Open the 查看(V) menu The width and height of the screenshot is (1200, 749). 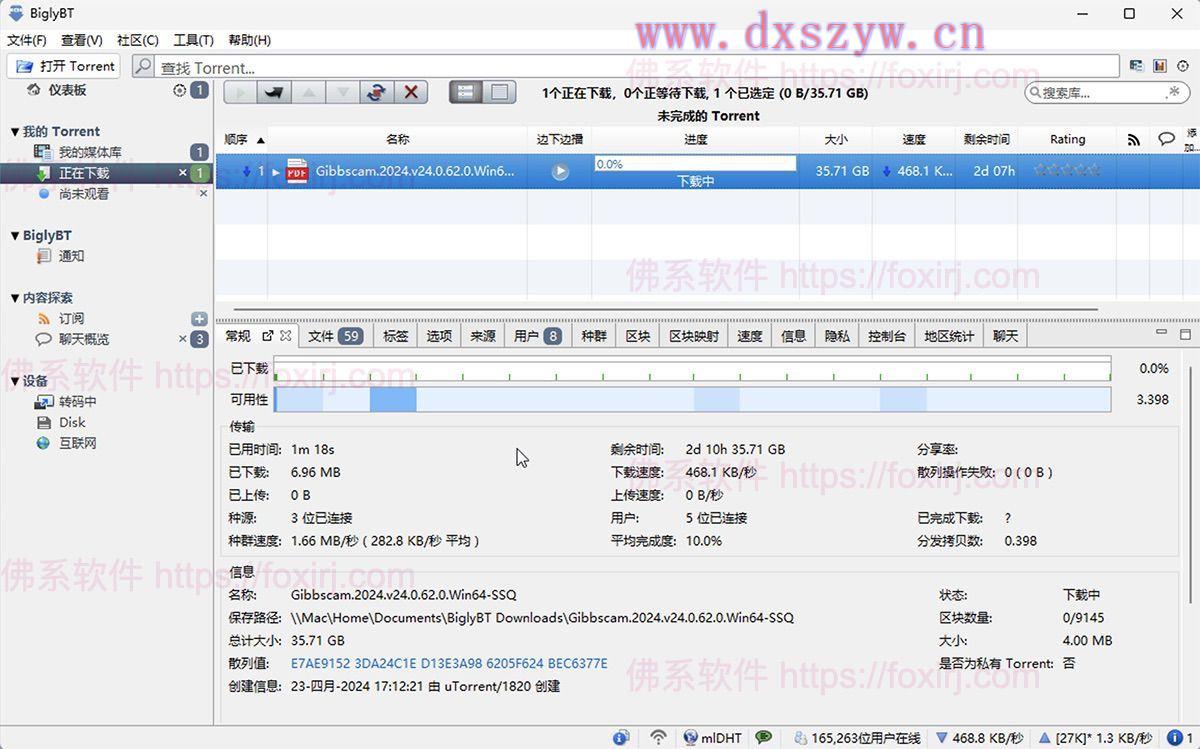coord(81,40)
